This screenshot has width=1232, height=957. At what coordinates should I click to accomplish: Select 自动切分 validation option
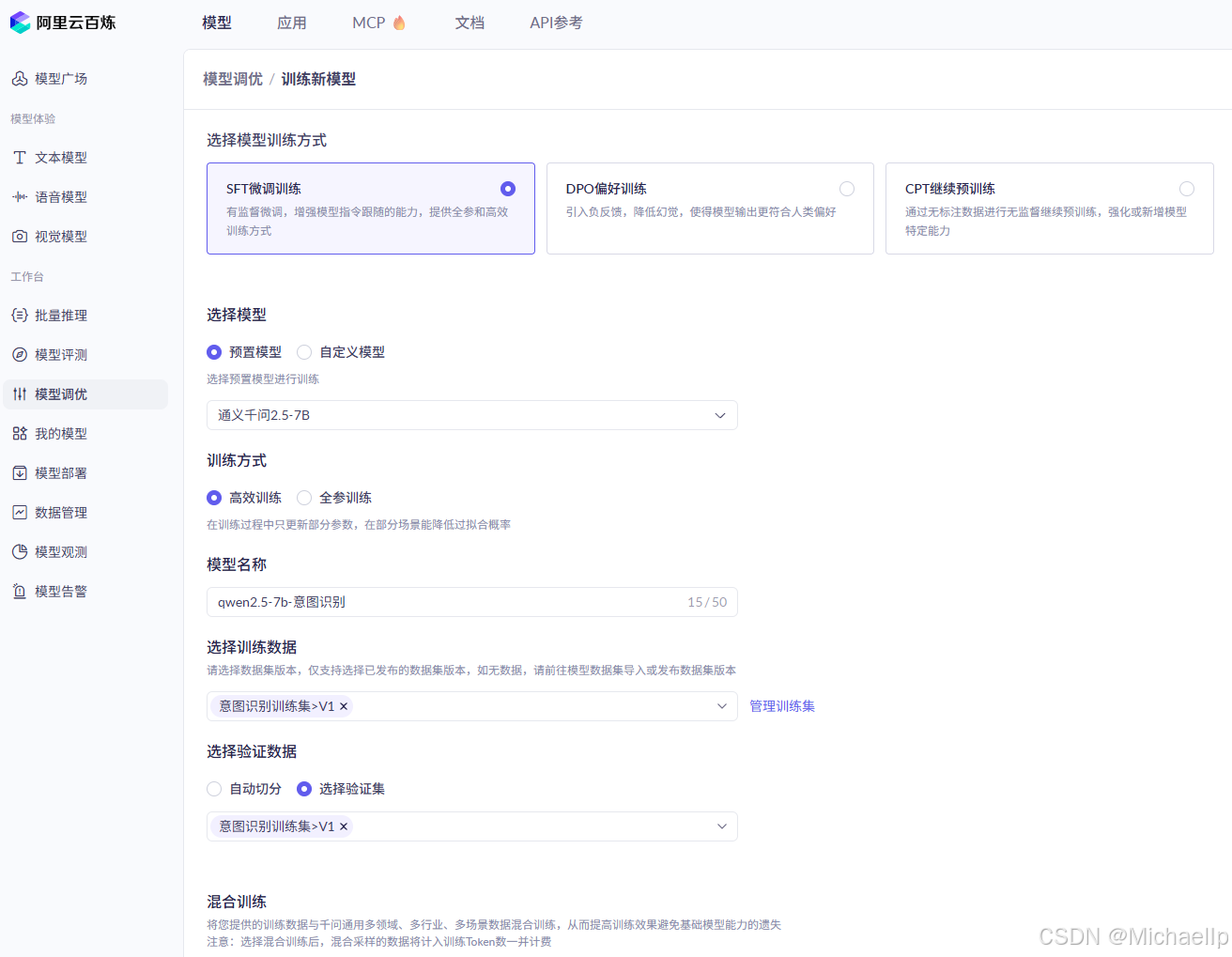click(214, 789)
